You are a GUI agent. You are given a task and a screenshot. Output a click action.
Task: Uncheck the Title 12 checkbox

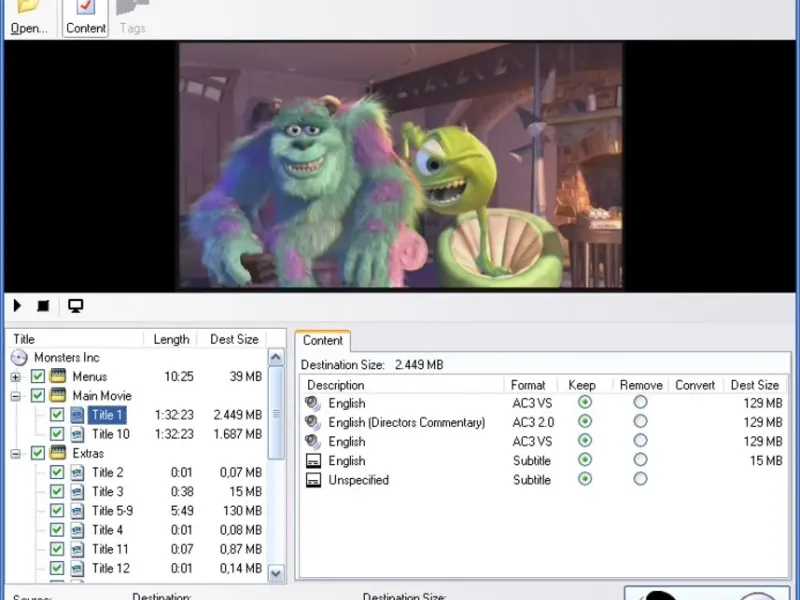(x=57, y=568)
